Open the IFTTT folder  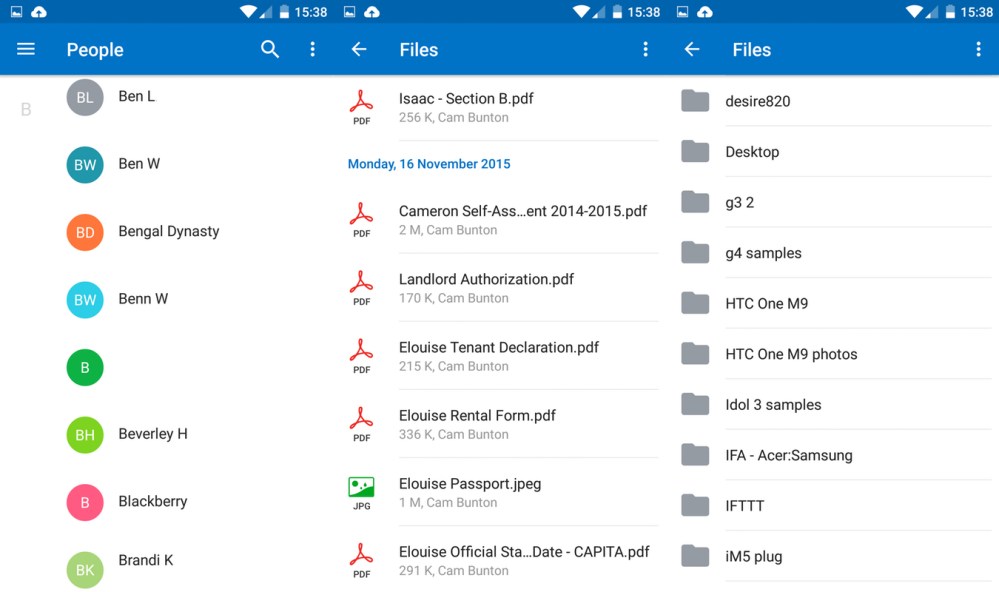click(745, 506)
